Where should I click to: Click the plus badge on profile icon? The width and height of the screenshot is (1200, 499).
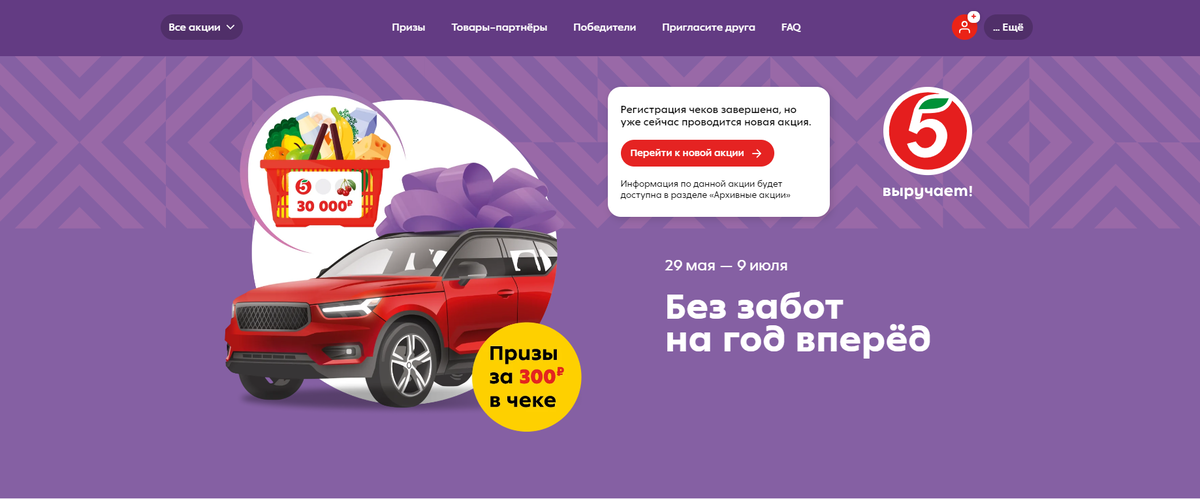pos(973,17)
